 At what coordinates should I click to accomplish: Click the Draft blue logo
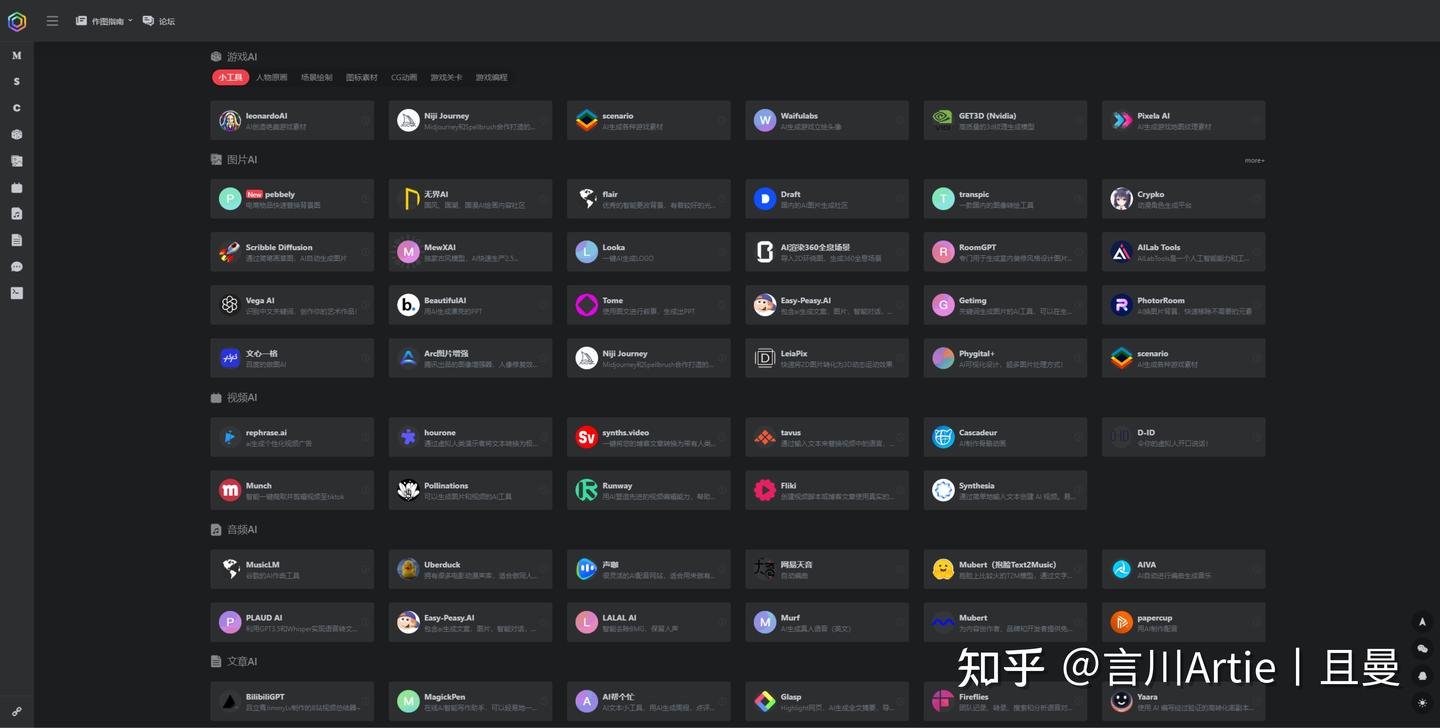765,199
